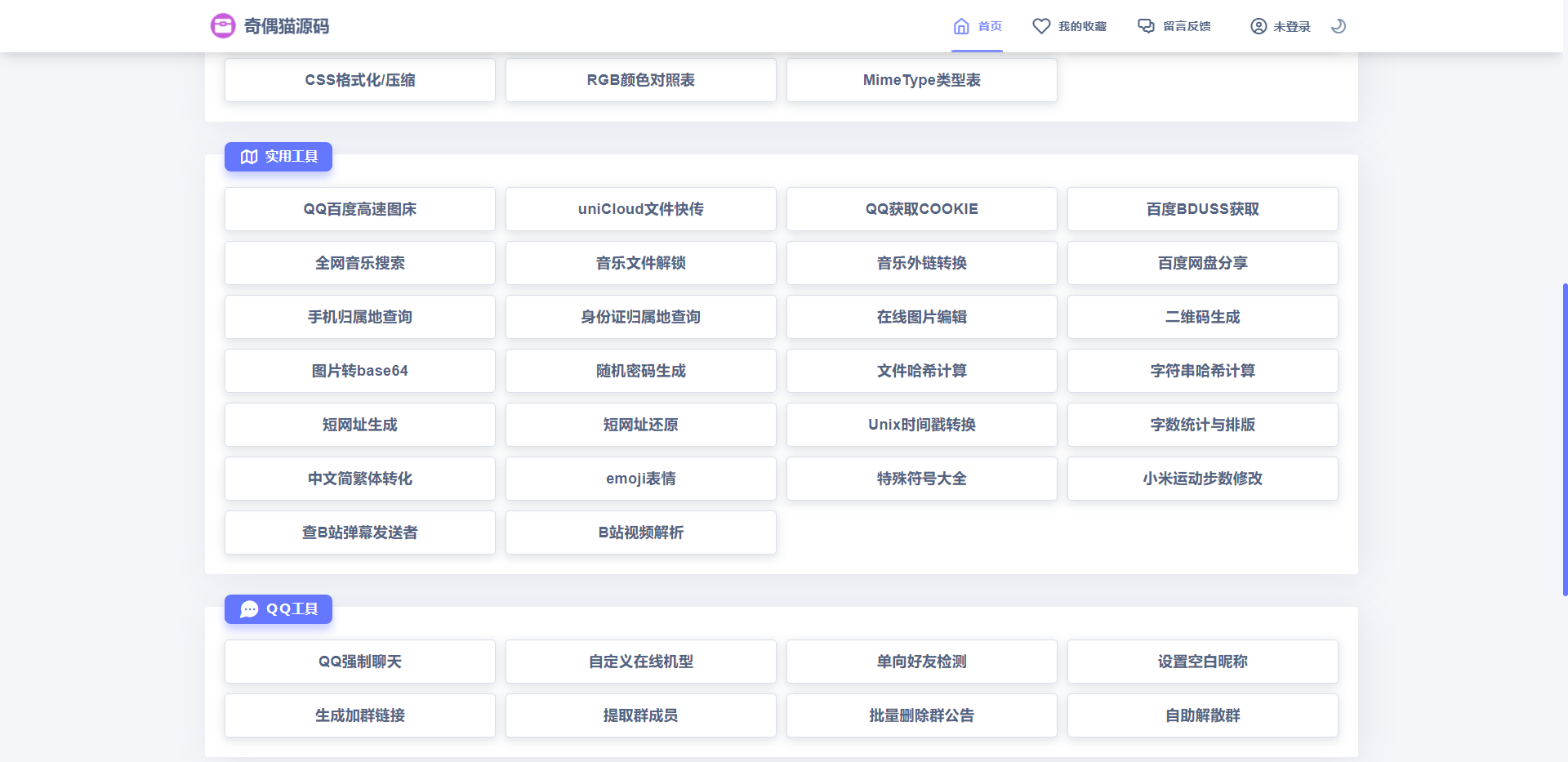Open 我的收藏 navigation item
This screenshot has height=762, width=1568.
(1069, 26)
